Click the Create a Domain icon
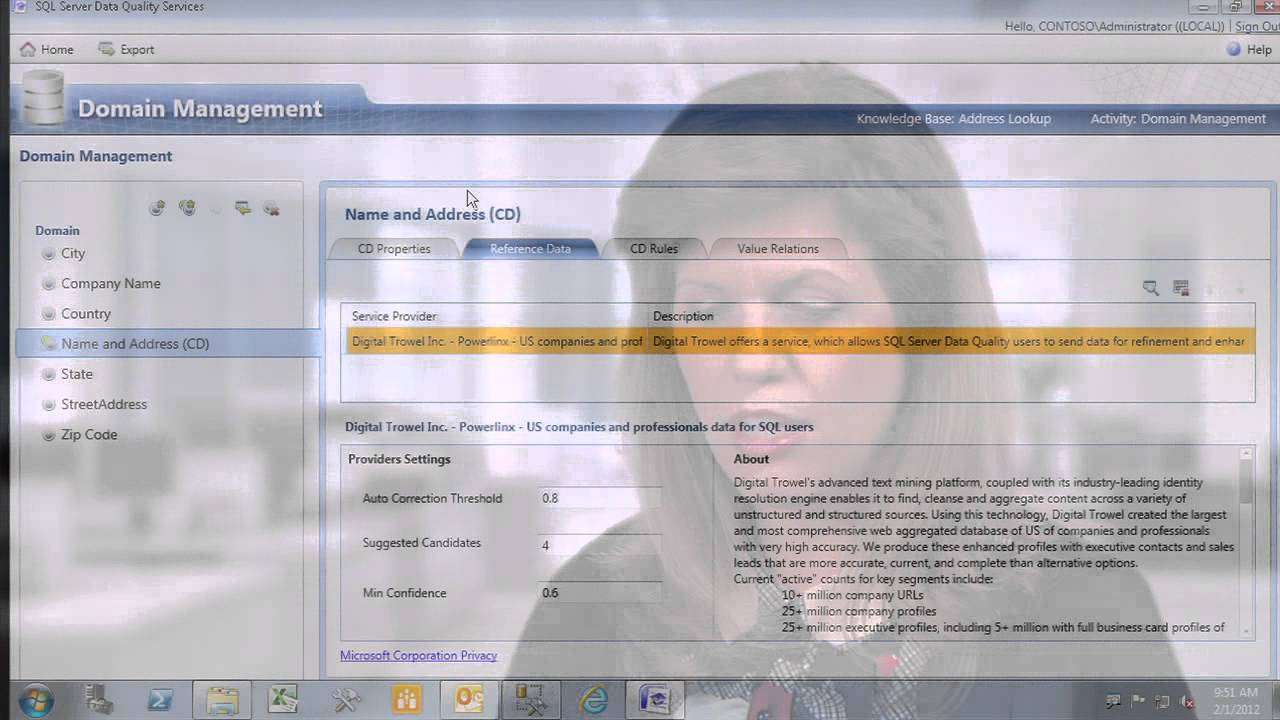The height and width of the screenshot is (720, 1280). pos(157,208)
